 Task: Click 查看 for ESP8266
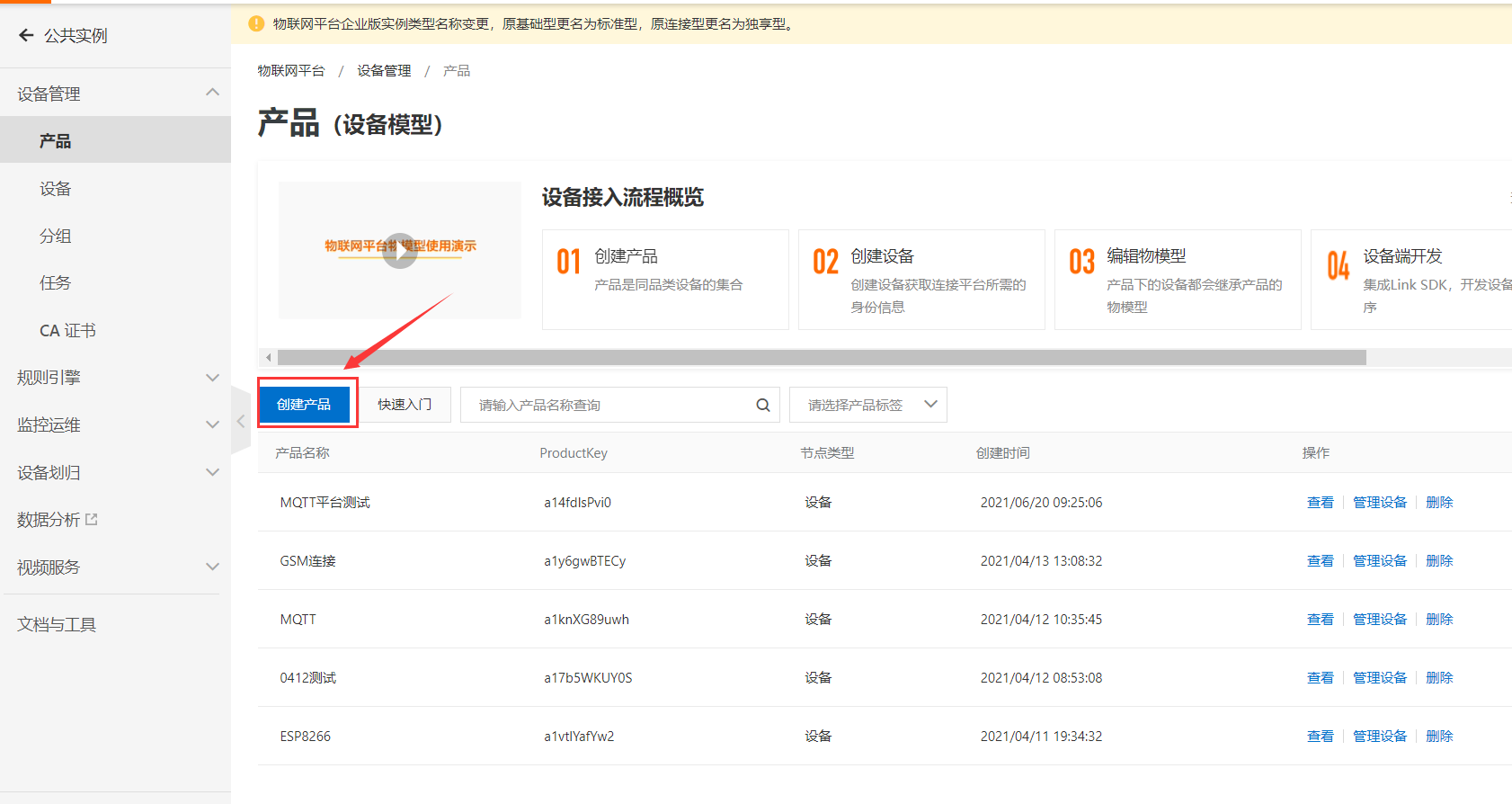point(1321,736)
